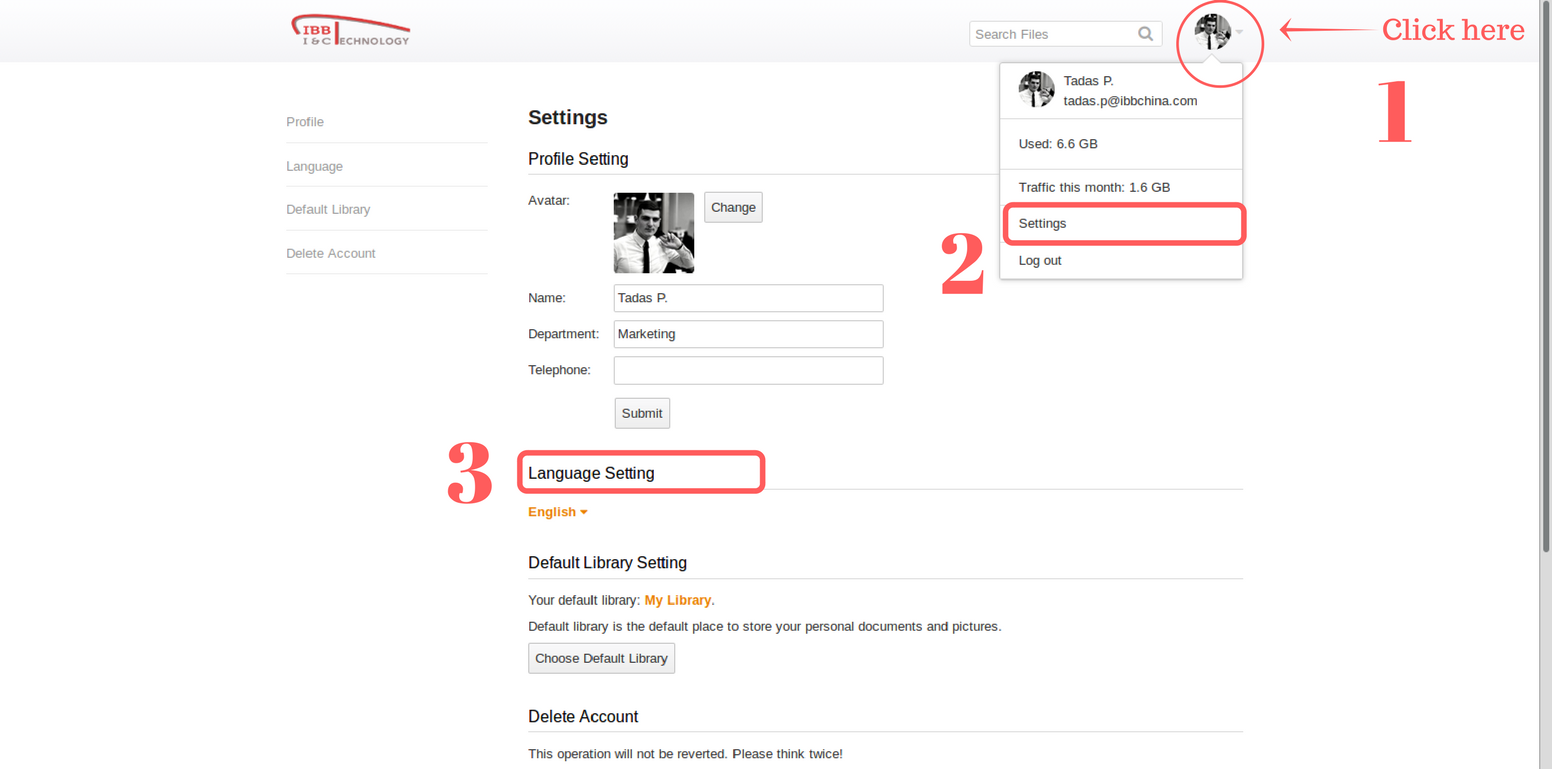The image size is (1552, 769).
Task: Click the 'Delete Account' section heading
Action: pos(583,717)
